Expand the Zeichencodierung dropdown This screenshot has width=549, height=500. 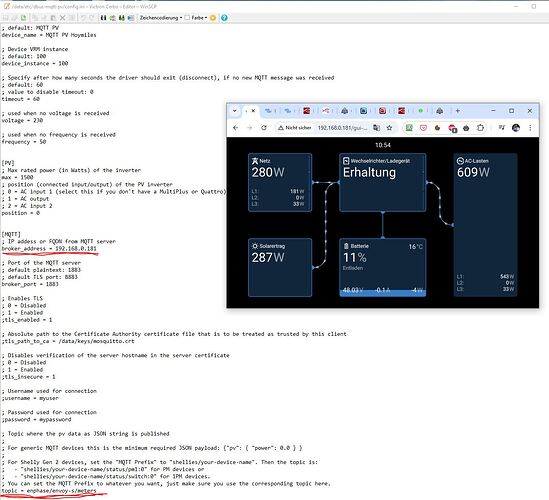161,18
